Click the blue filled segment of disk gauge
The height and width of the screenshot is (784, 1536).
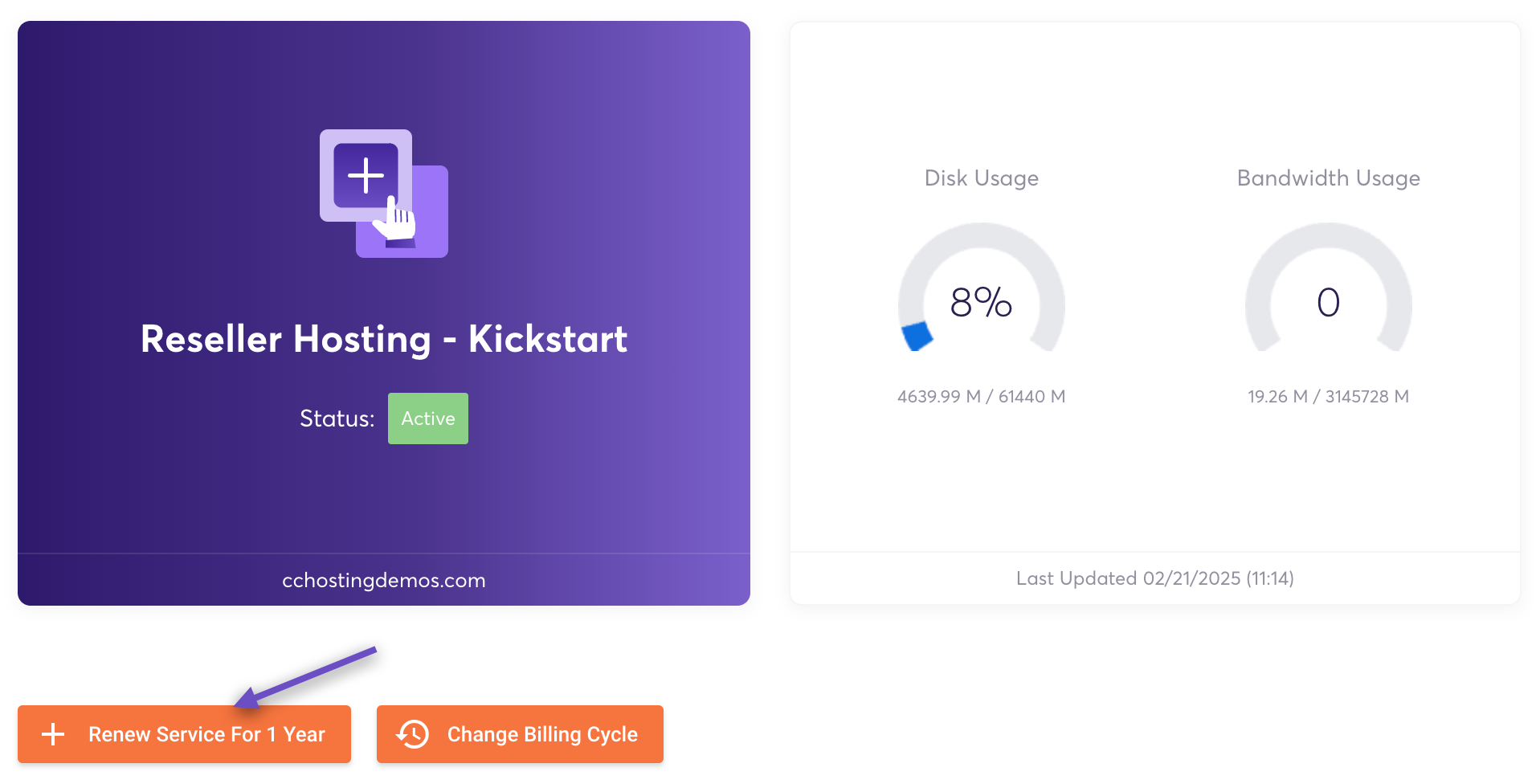[917, 337]
